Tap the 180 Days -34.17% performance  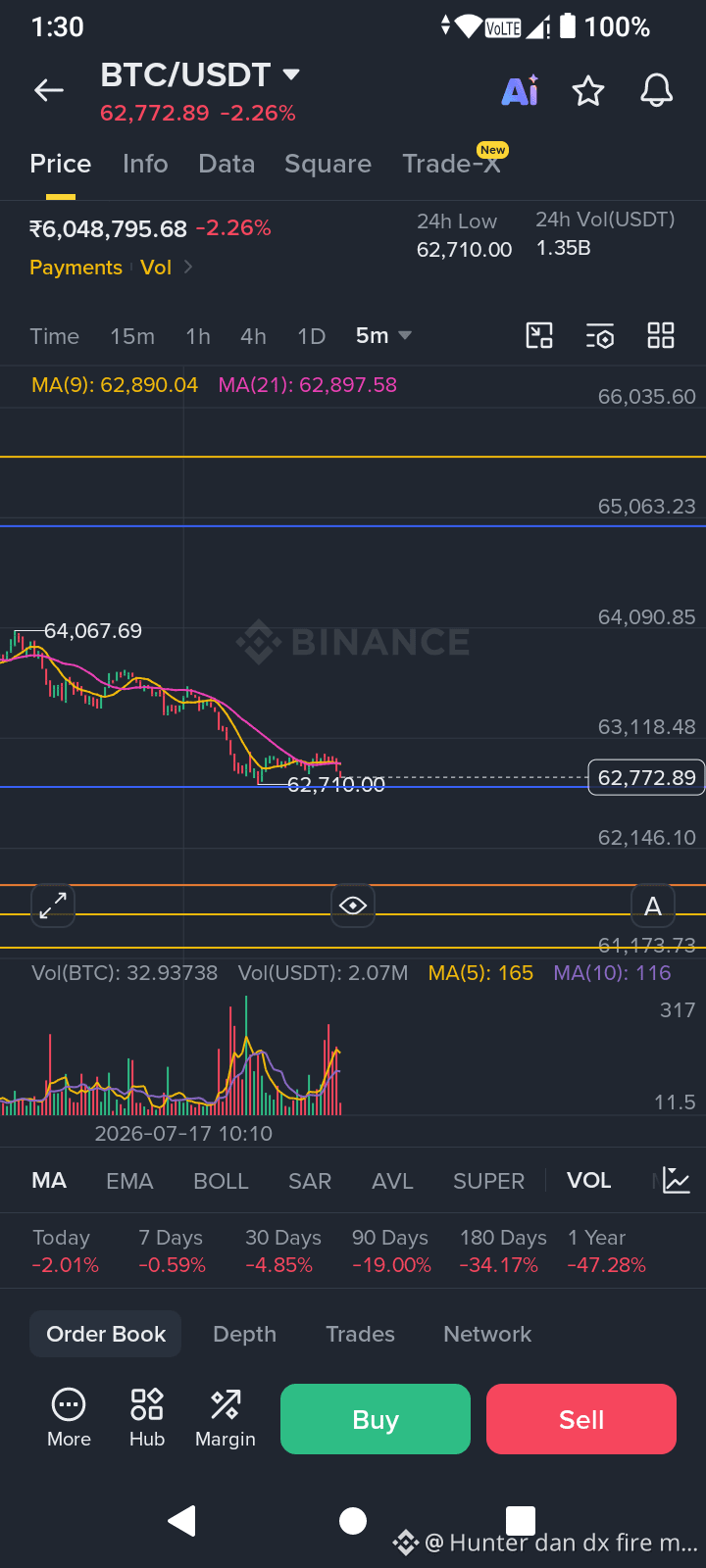(502, 1251)
